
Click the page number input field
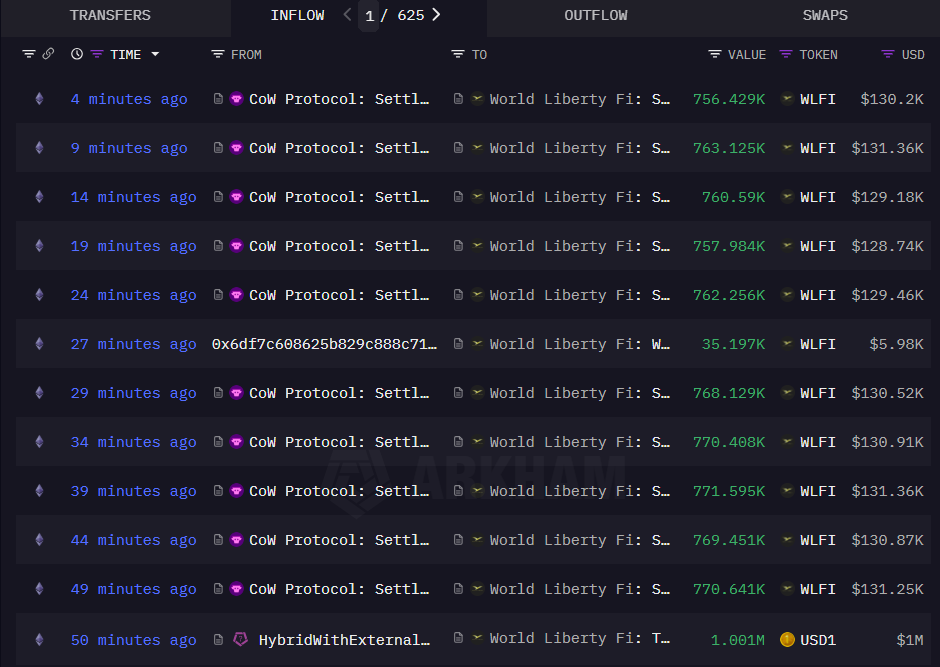(x=370, y=16)
